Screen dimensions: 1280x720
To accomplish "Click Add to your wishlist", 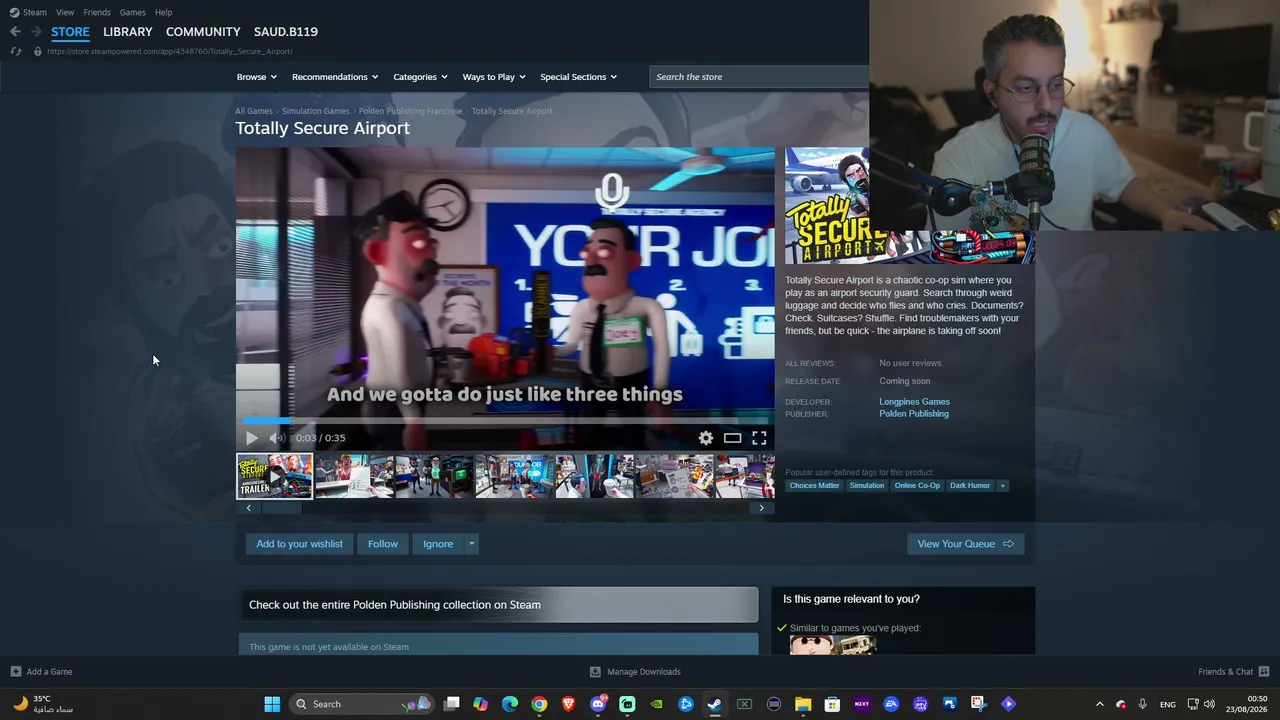I will [x=299, y=544].
